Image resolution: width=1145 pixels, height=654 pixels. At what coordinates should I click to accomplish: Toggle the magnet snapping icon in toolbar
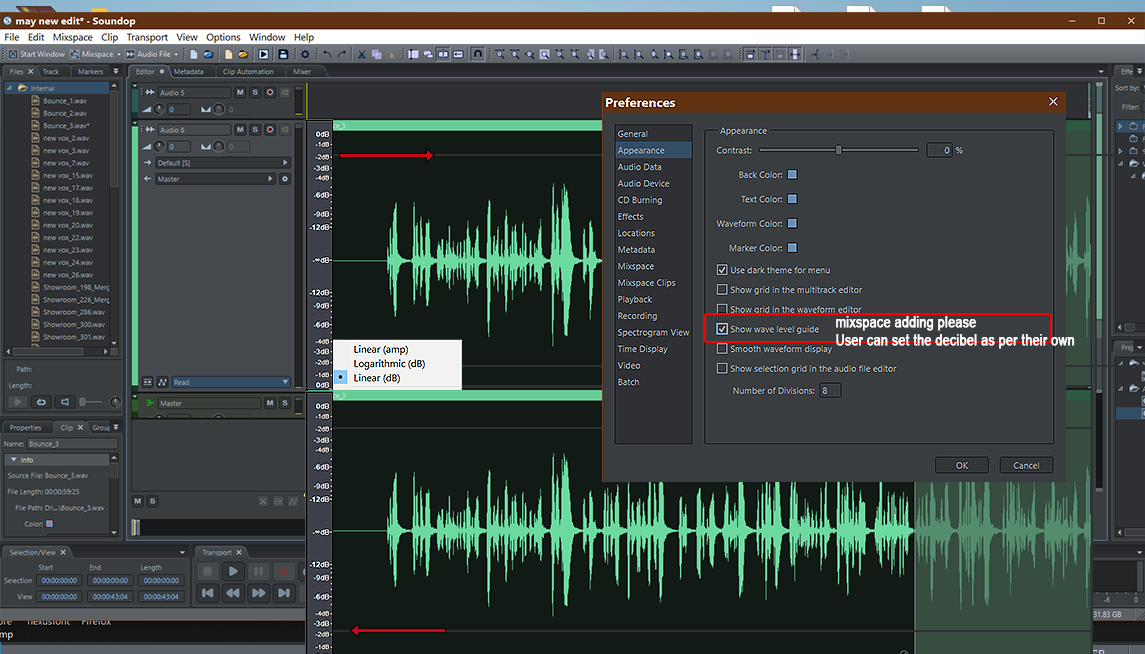[x=477, y=54]
